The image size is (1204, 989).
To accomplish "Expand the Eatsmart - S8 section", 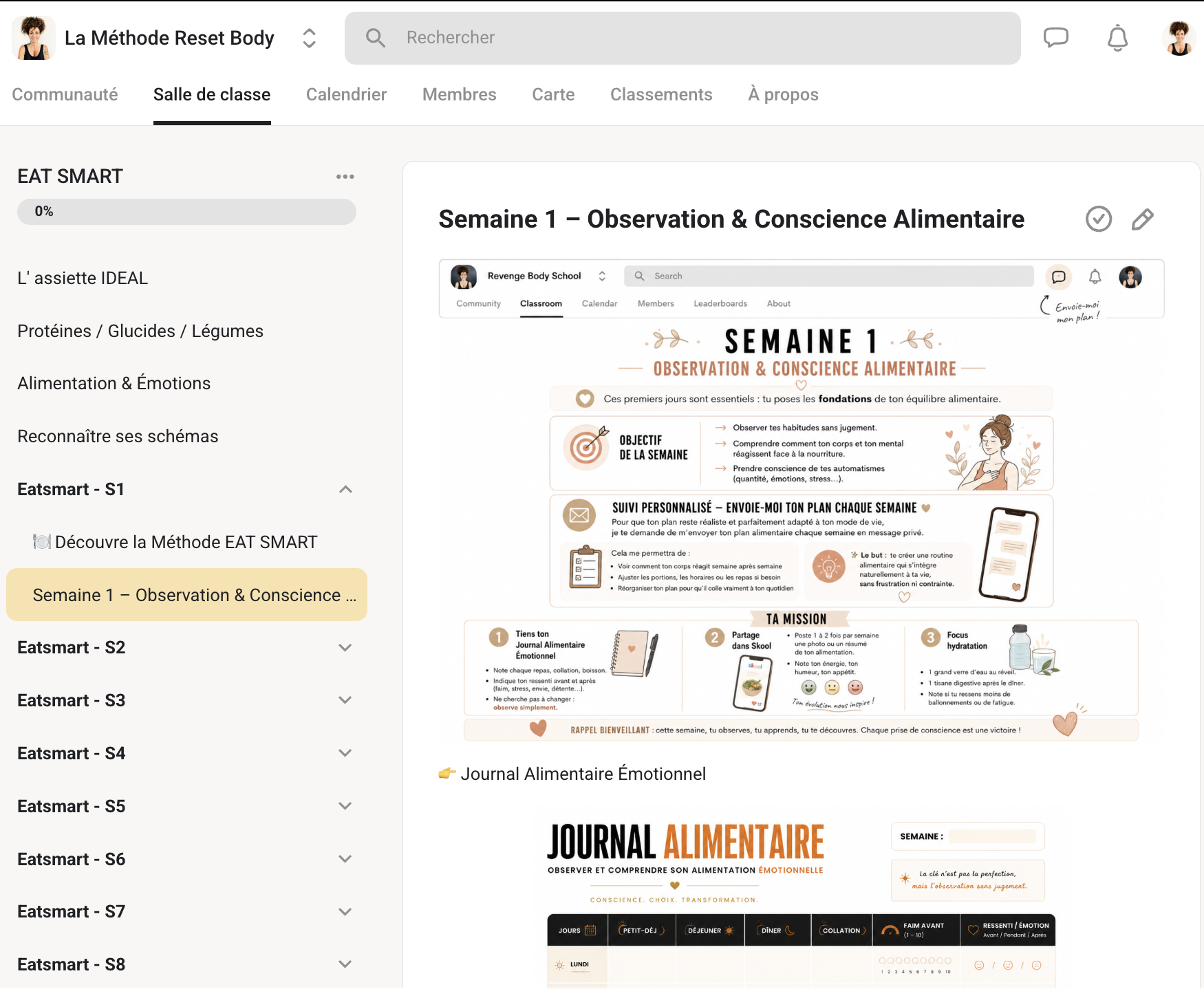I will pyautogui.click(x=345, y=964).
